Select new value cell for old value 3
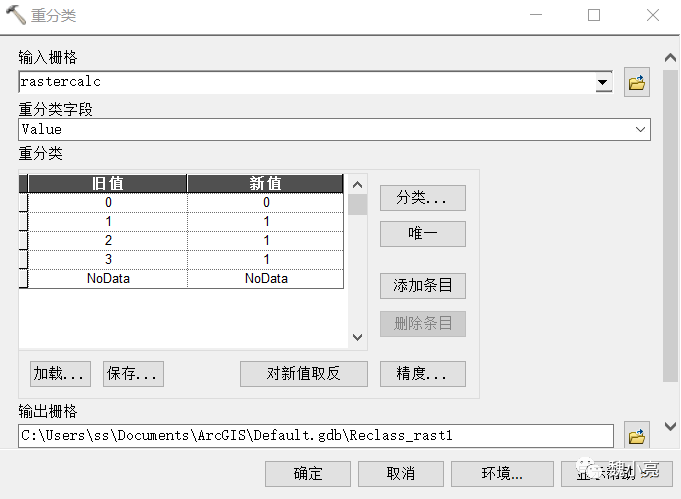 (x=266, y=260)
